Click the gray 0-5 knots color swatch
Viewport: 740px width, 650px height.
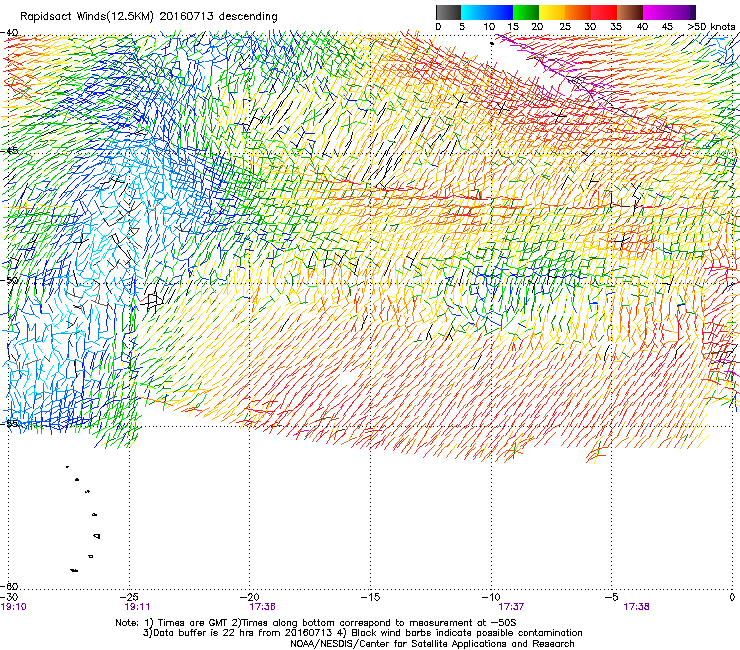[448, 12]
